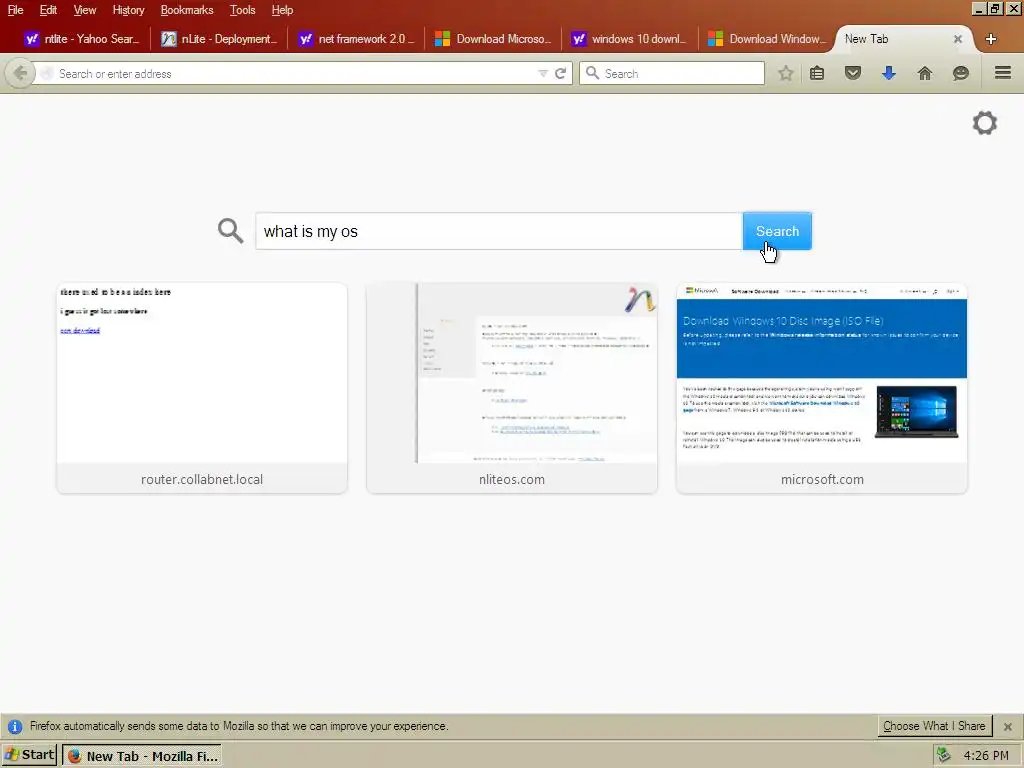The width and height of the screenshot is (1024, 768).
Task: Open the Bookmarks menu
Action: click(x=187, y=10)
